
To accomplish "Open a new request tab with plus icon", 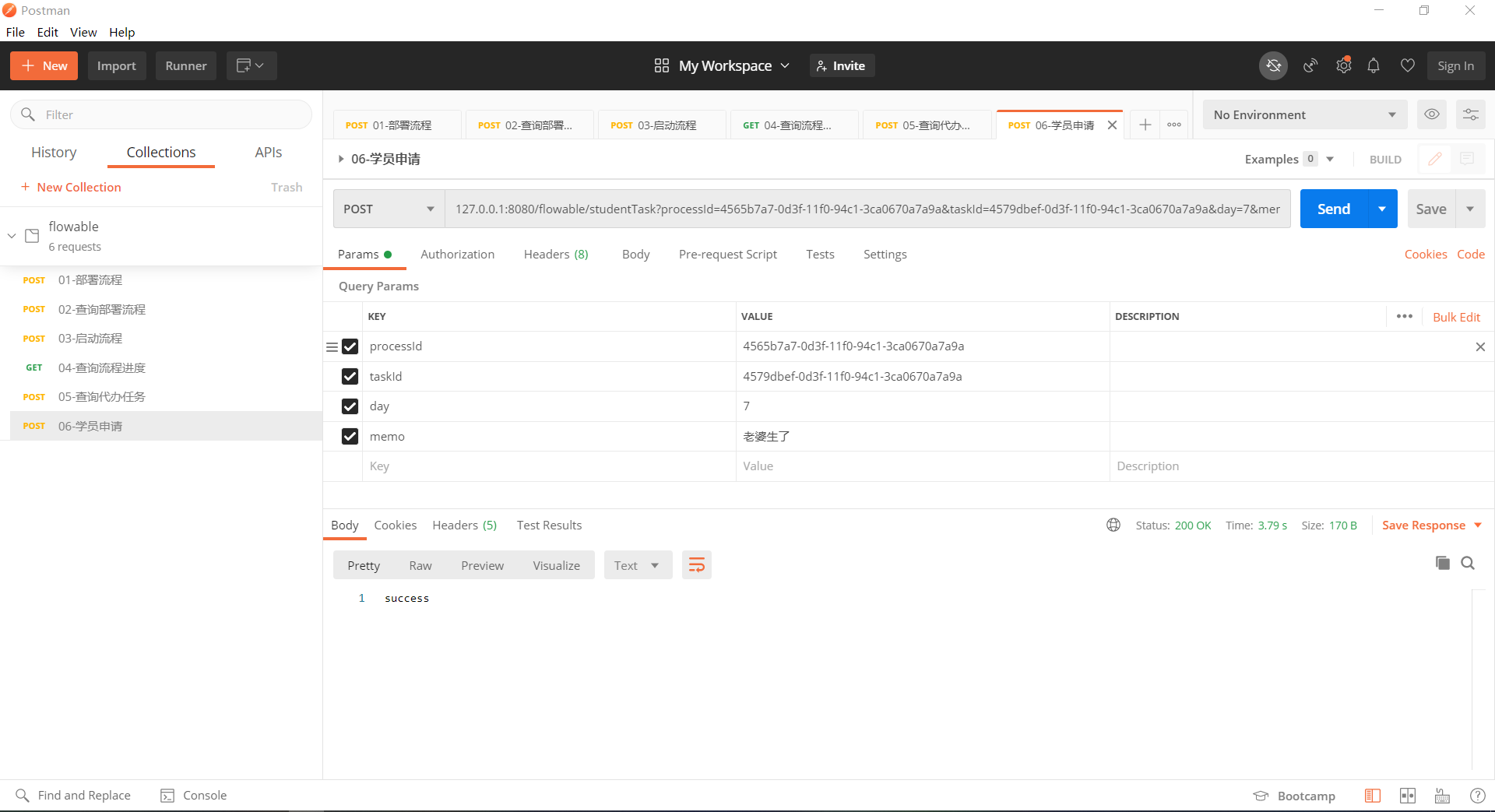I will (1145, 125).
